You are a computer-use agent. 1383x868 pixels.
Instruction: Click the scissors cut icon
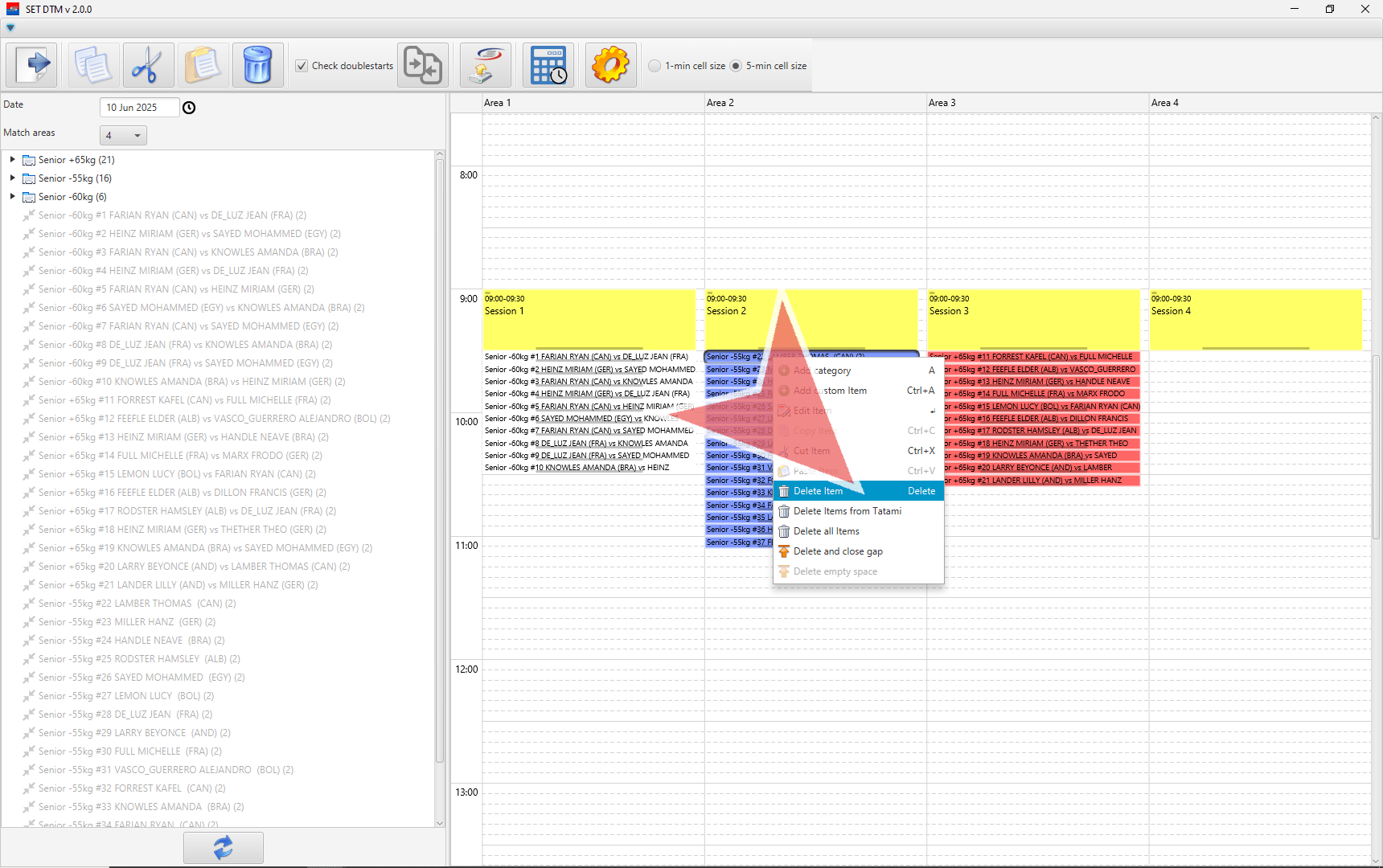(x=148, y=65)
